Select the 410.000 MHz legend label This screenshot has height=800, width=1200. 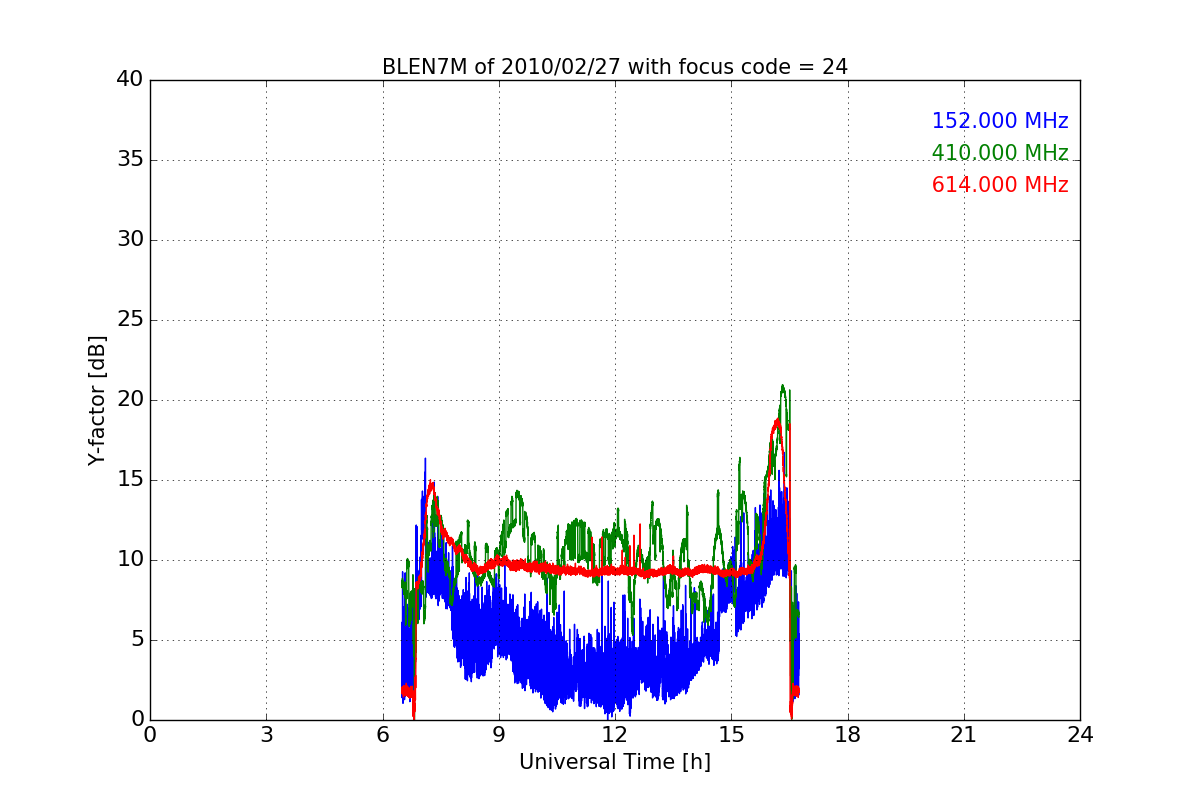(x=1000, y=153)
